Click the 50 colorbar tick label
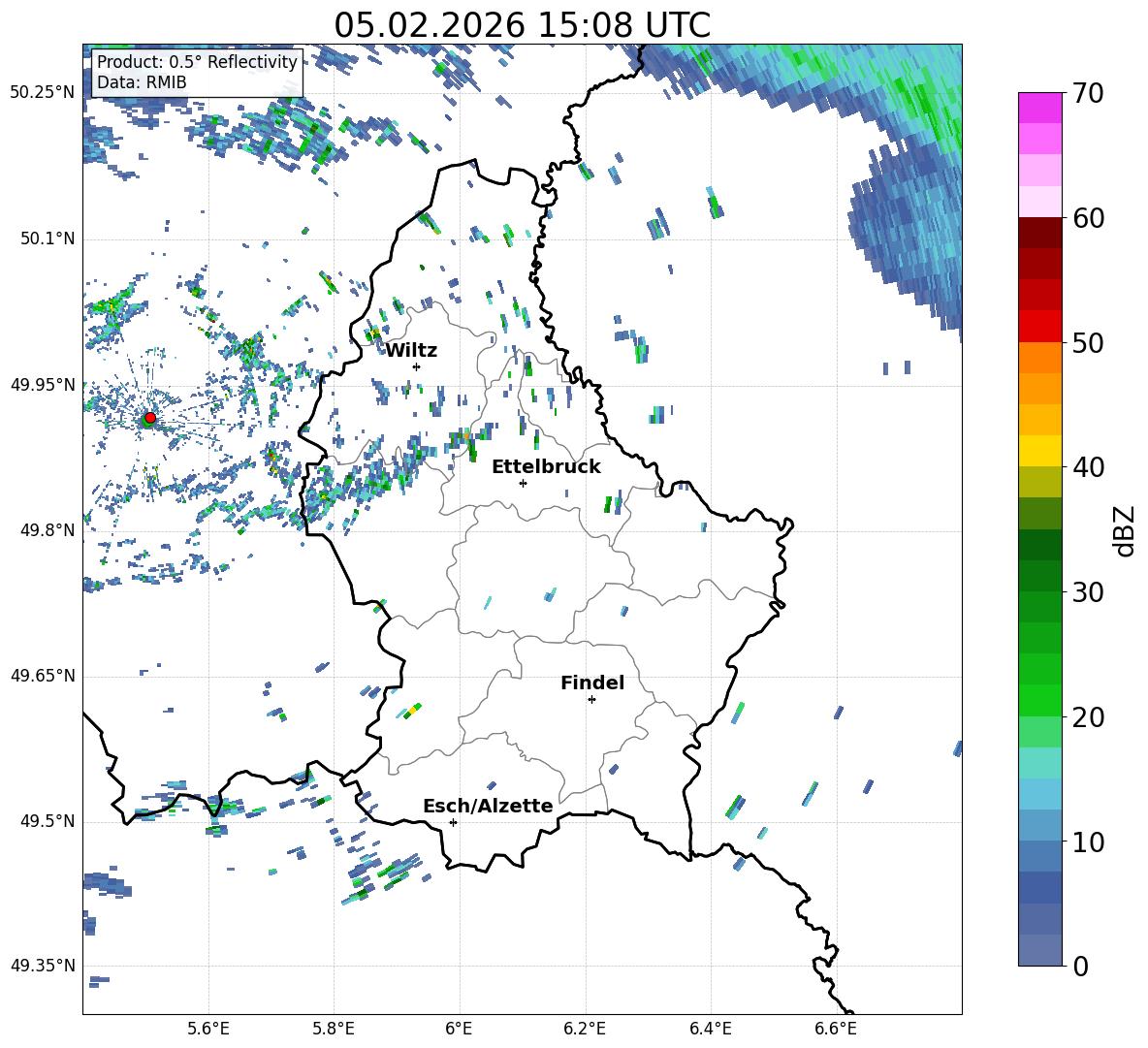This screenshot has height=1048, width=1148. click(1087, 343)
